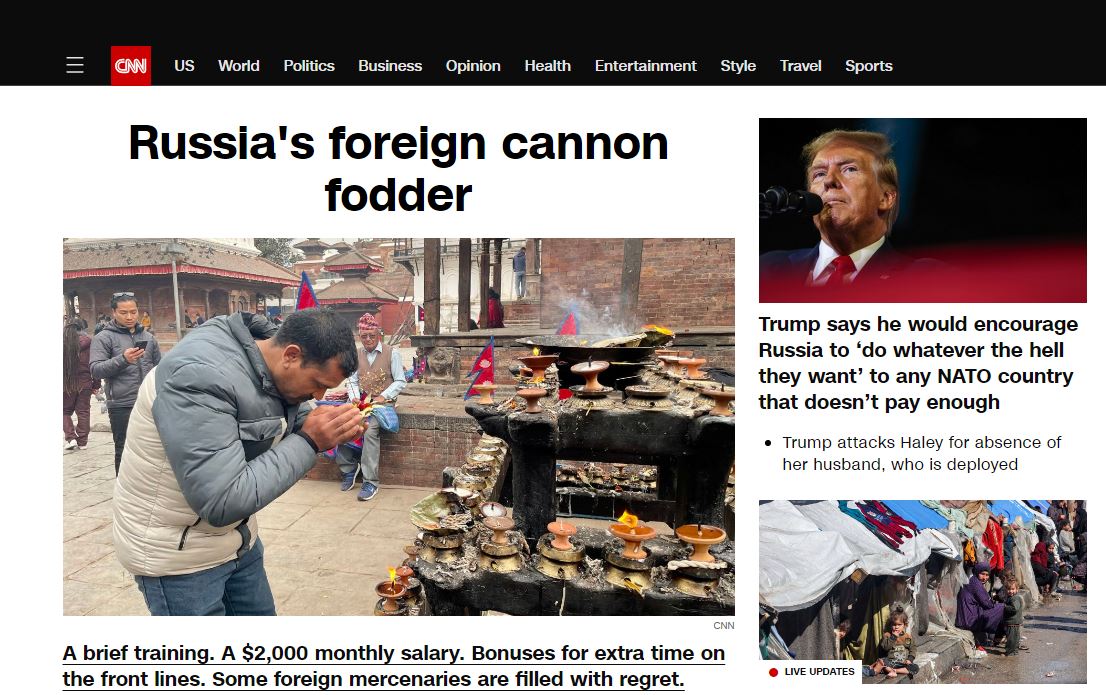Screen dimensions: 1106x695
Task: Click the photo of the man praying
Action: [x=399, y=427]
